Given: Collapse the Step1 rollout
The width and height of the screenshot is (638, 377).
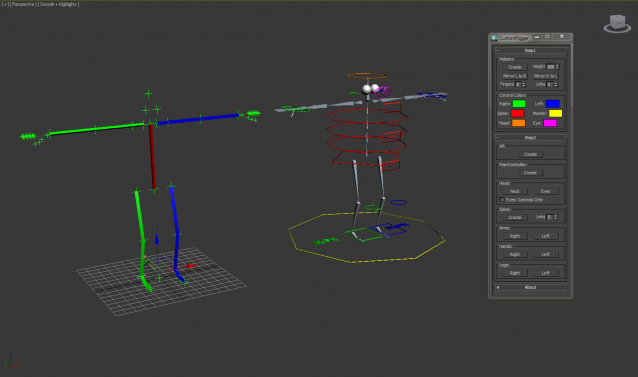Looking at the screenshot, I should click(530, 50).
